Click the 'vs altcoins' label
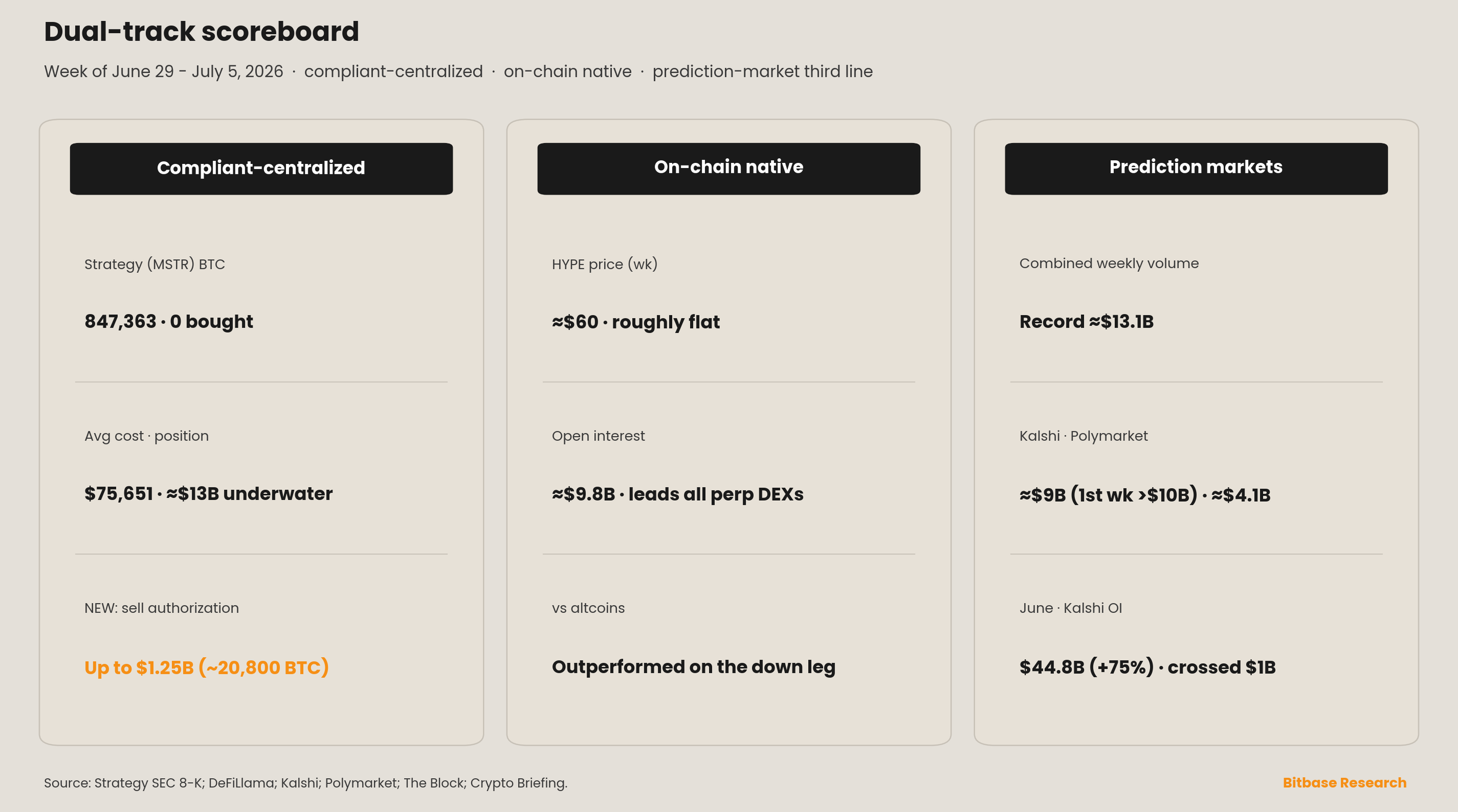The height and width of the screenshot is (812, 1458). [588, 608]
